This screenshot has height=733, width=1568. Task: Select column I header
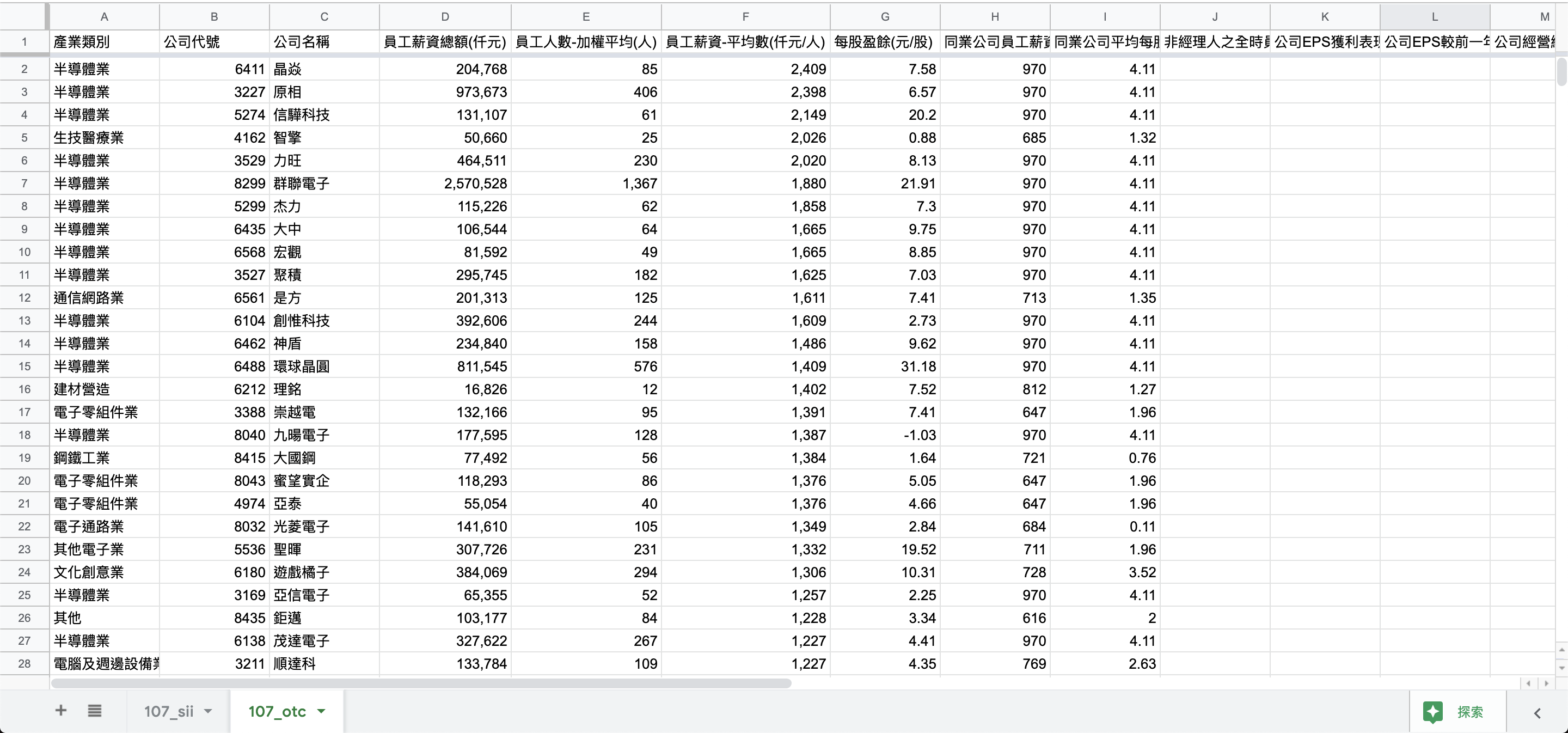[1105, 16]
